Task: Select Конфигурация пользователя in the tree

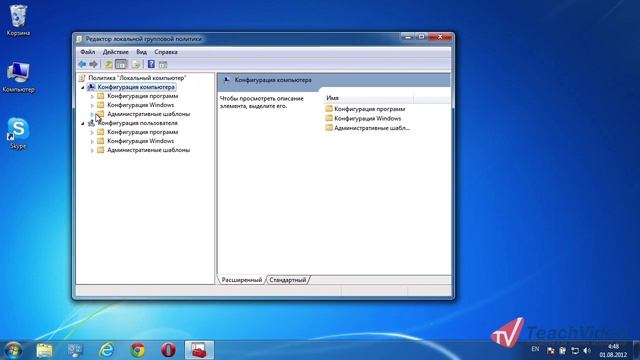Action: tap(138, 123)
